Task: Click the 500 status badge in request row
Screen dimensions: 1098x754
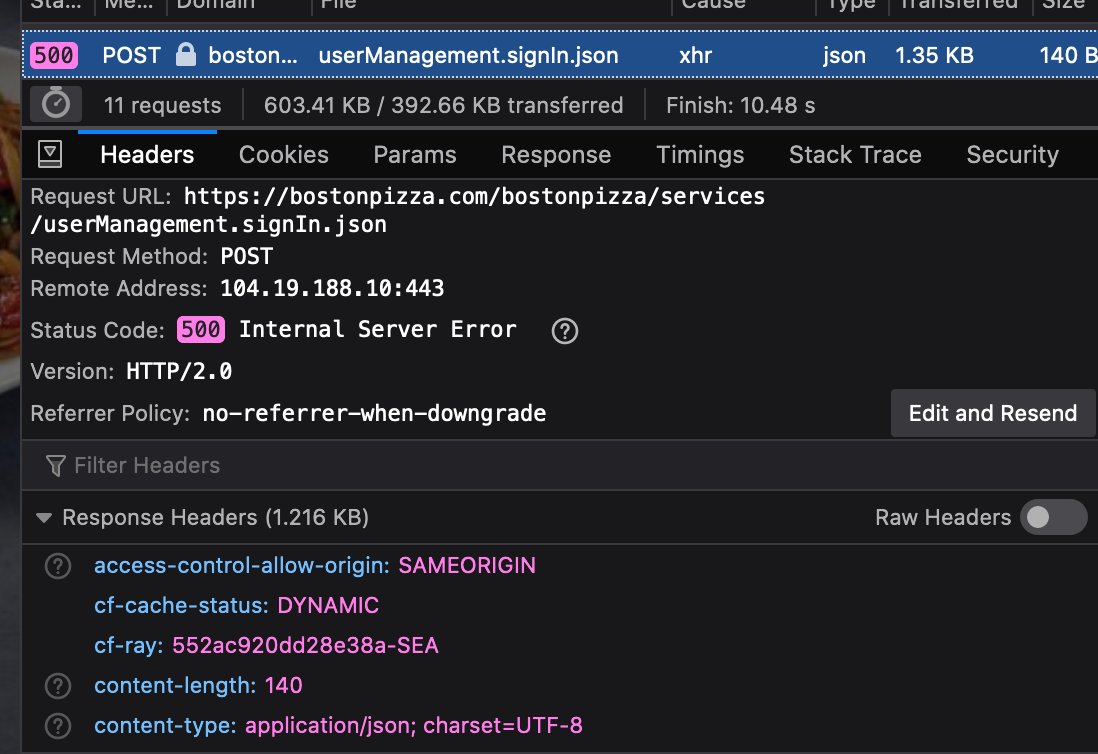Action: tap(54, 55)
